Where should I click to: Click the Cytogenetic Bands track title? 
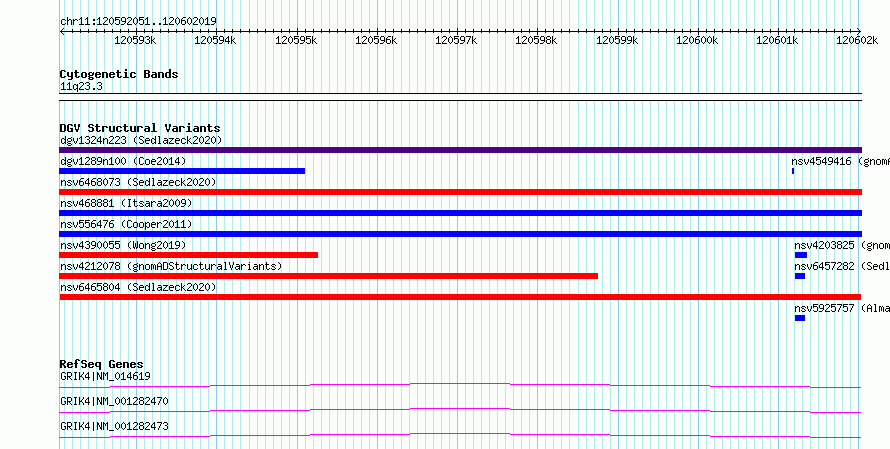pos(119,74)
